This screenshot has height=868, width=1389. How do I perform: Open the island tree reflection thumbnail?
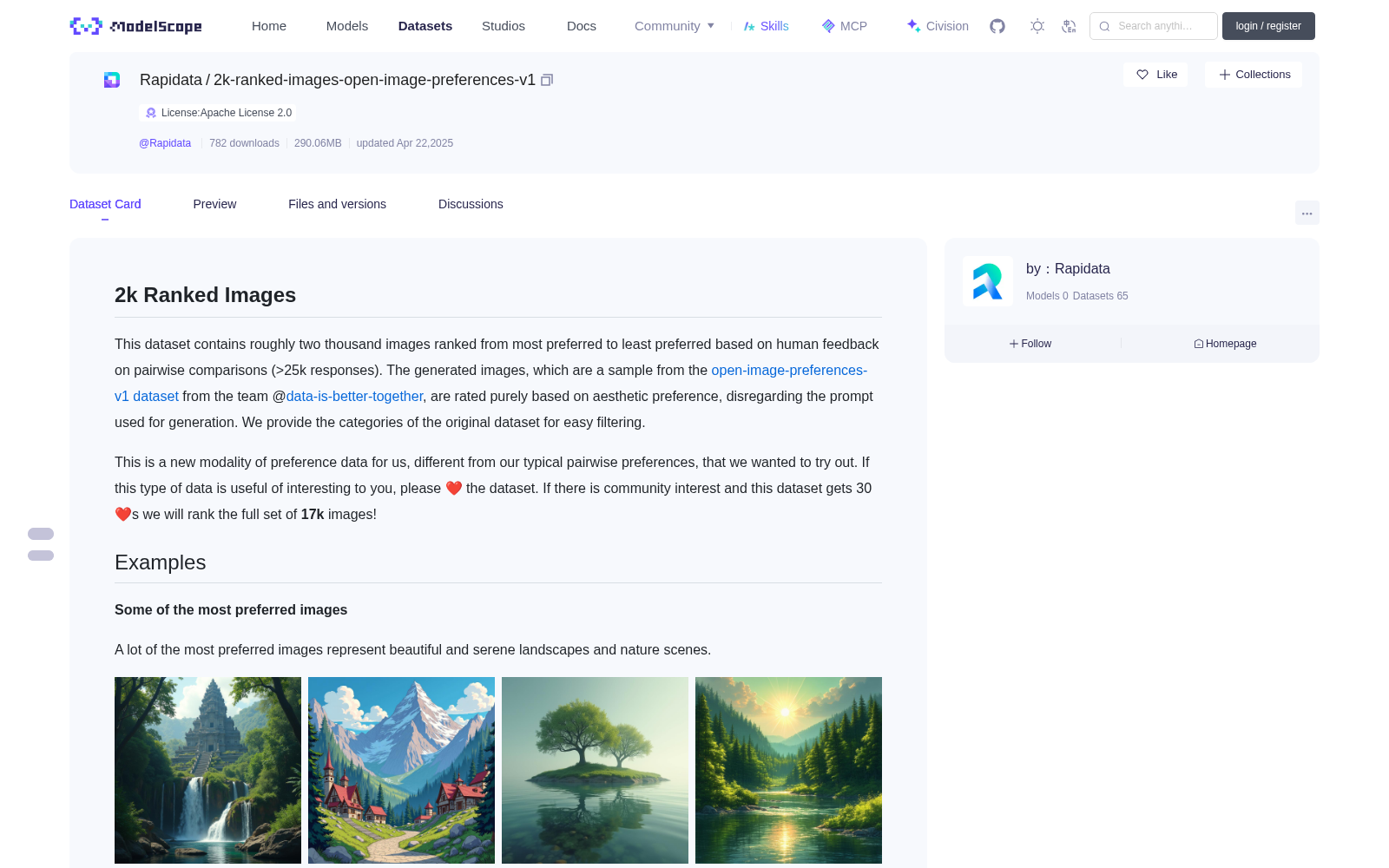click(x=595, y=770)
